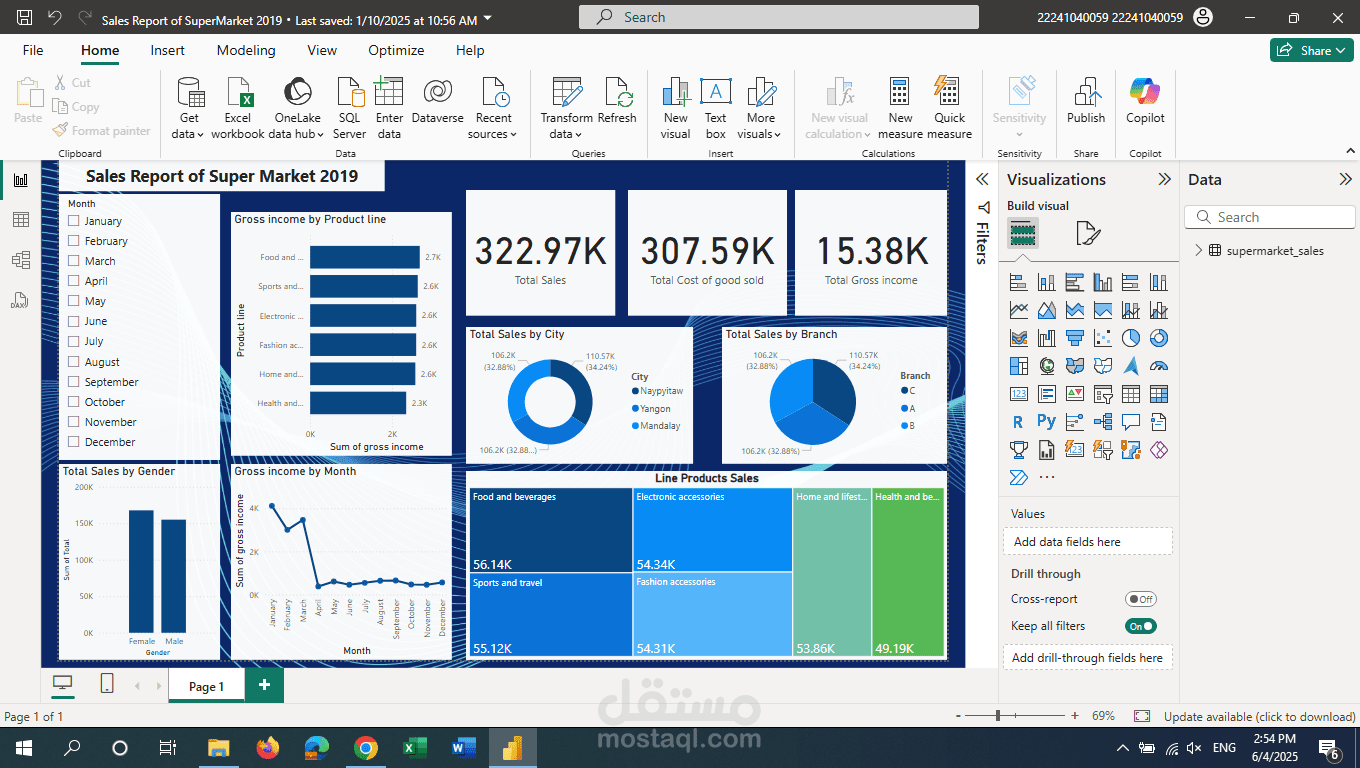This screenshot has width=1360, height=768.
Task: Insert a New visual
Action: (676, 108)
